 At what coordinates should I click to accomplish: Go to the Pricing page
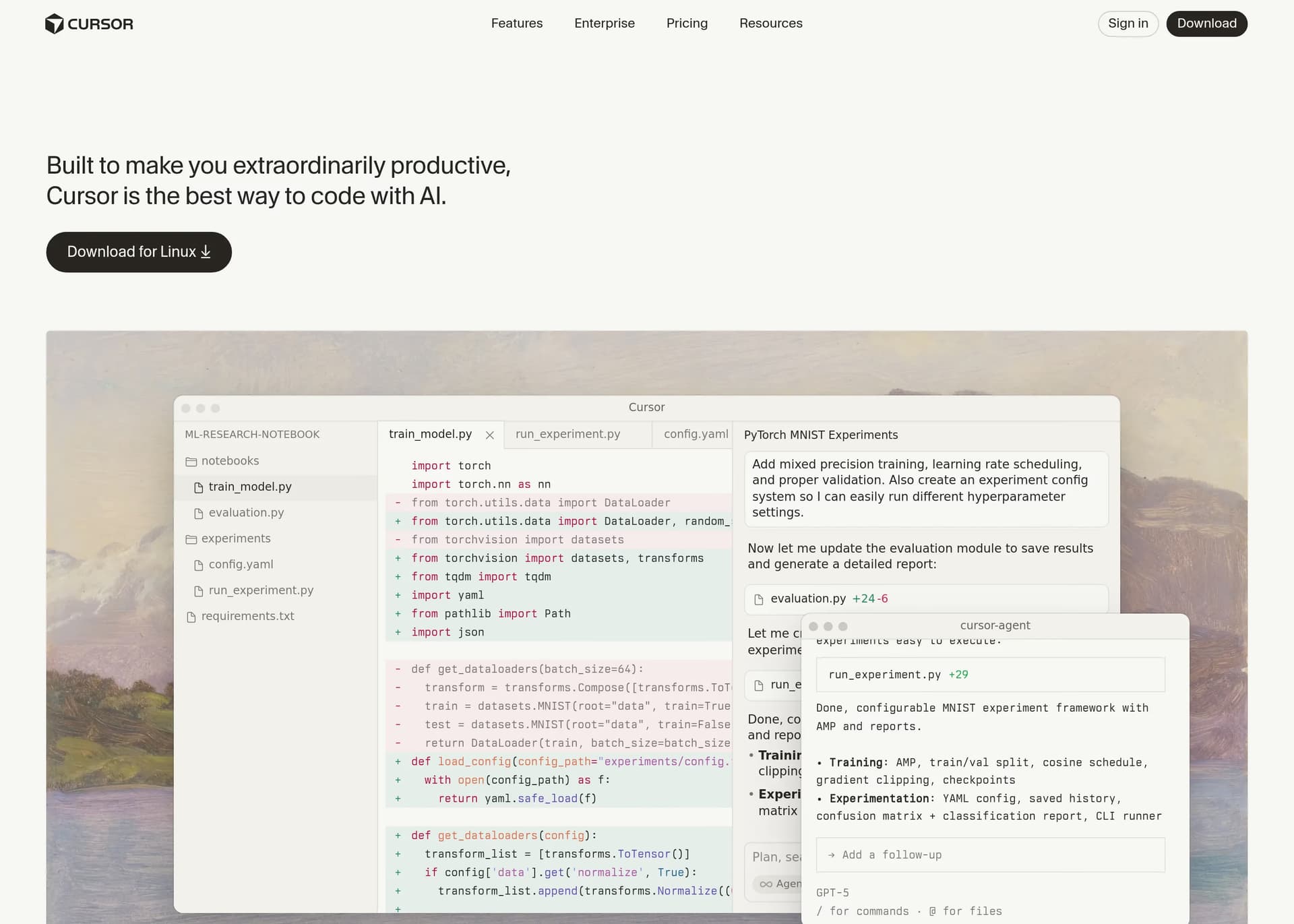point(687,24)
